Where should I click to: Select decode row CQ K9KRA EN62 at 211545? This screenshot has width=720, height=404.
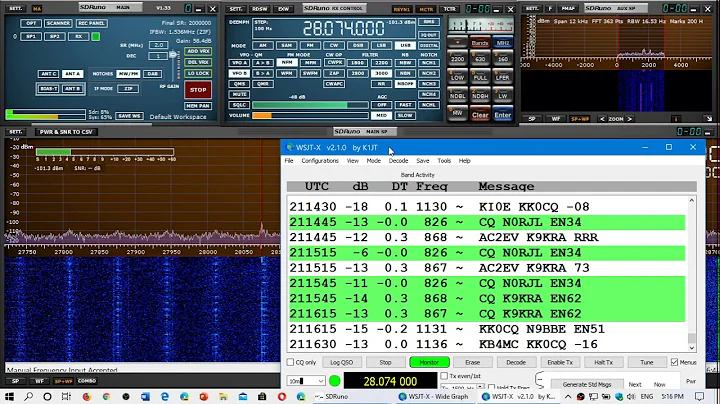tap(487, 298)
